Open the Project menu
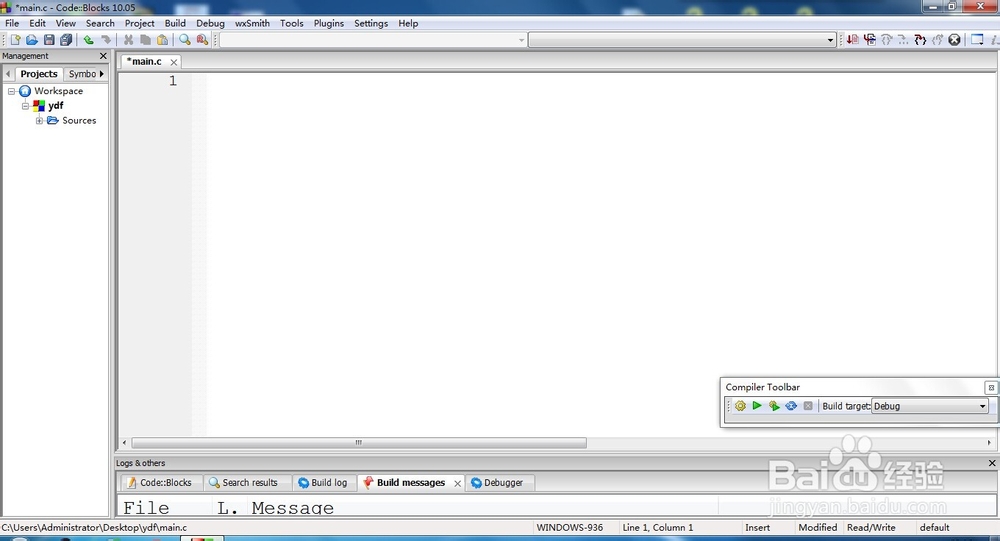1000x541 pixels. [140, 23]
